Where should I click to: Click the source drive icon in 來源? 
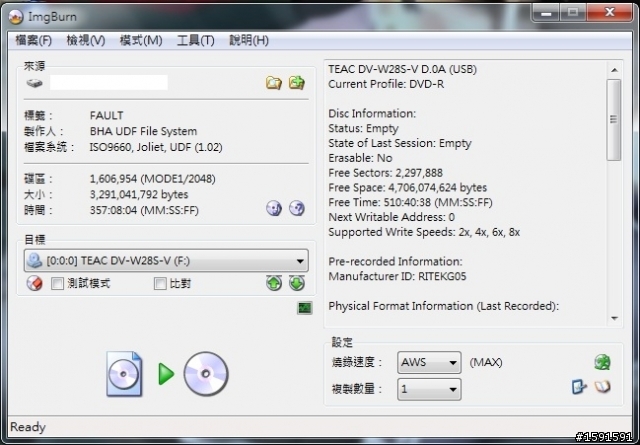[x=35, y=83]
